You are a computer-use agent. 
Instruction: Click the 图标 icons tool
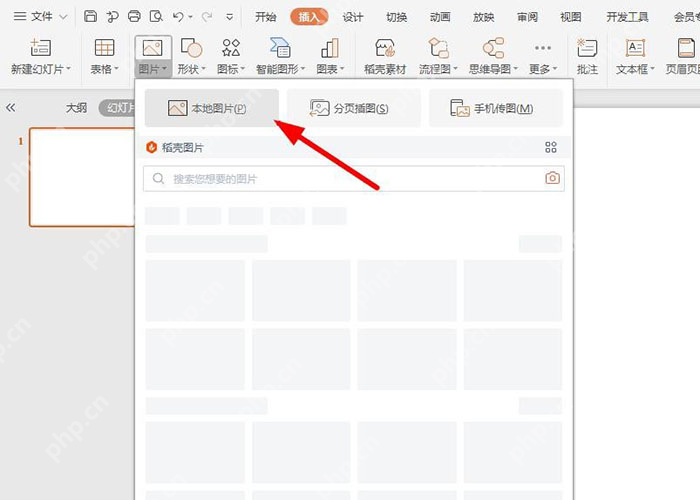[231, 47]
